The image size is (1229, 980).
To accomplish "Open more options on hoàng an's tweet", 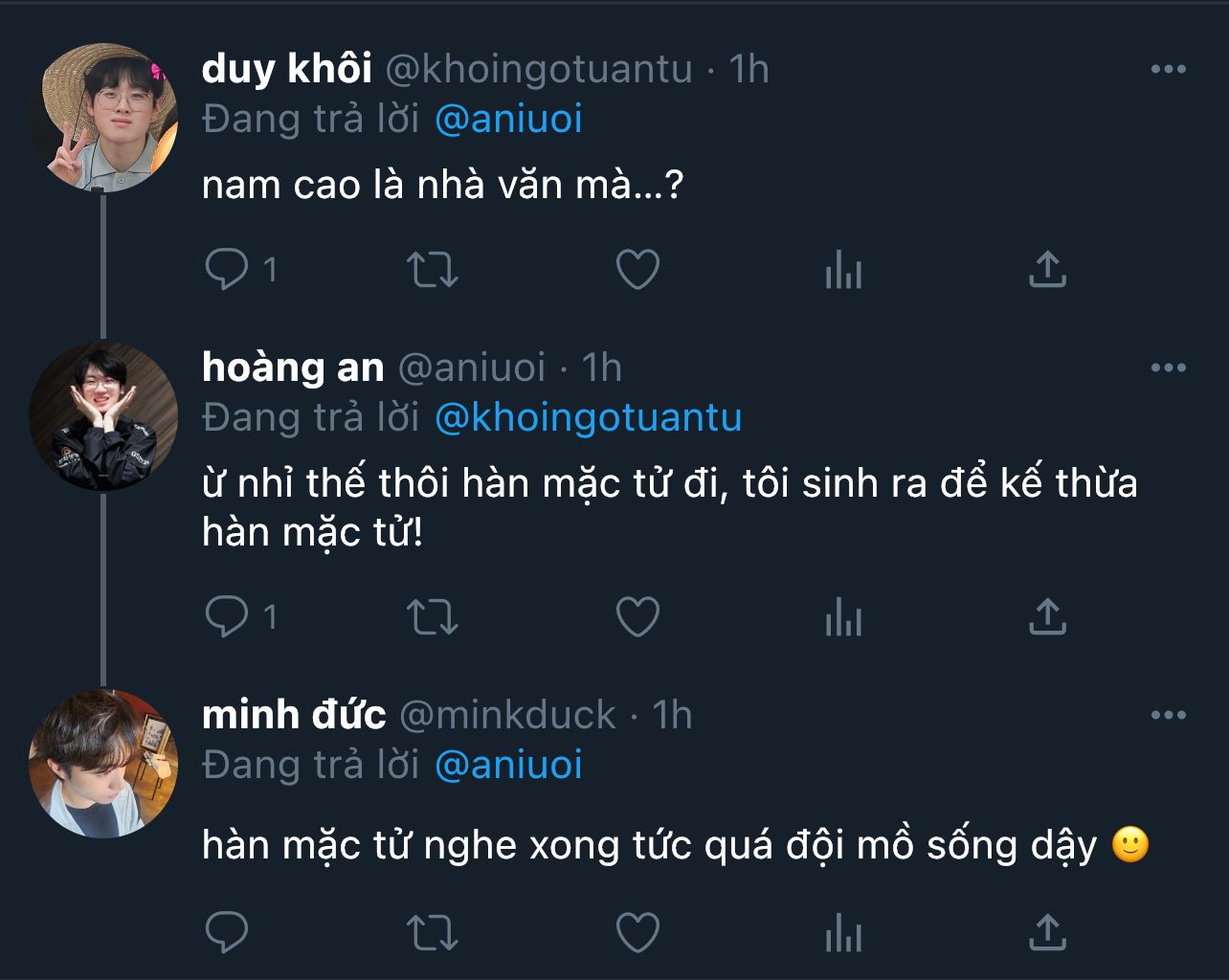I will pyautogui.click(x=1168, y=368).
